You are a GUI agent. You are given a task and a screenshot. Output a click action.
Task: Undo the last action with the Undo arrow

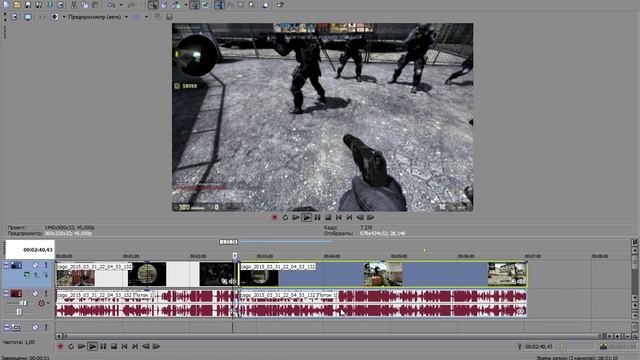pos(111,5)
